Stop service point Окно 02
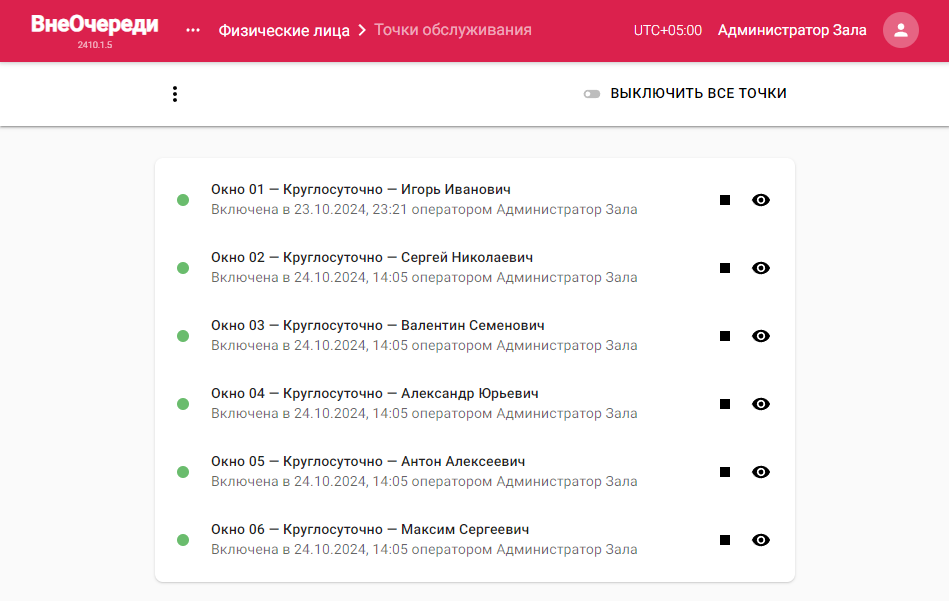Viewport: 949px width, 601px height. tap(725, 268)
